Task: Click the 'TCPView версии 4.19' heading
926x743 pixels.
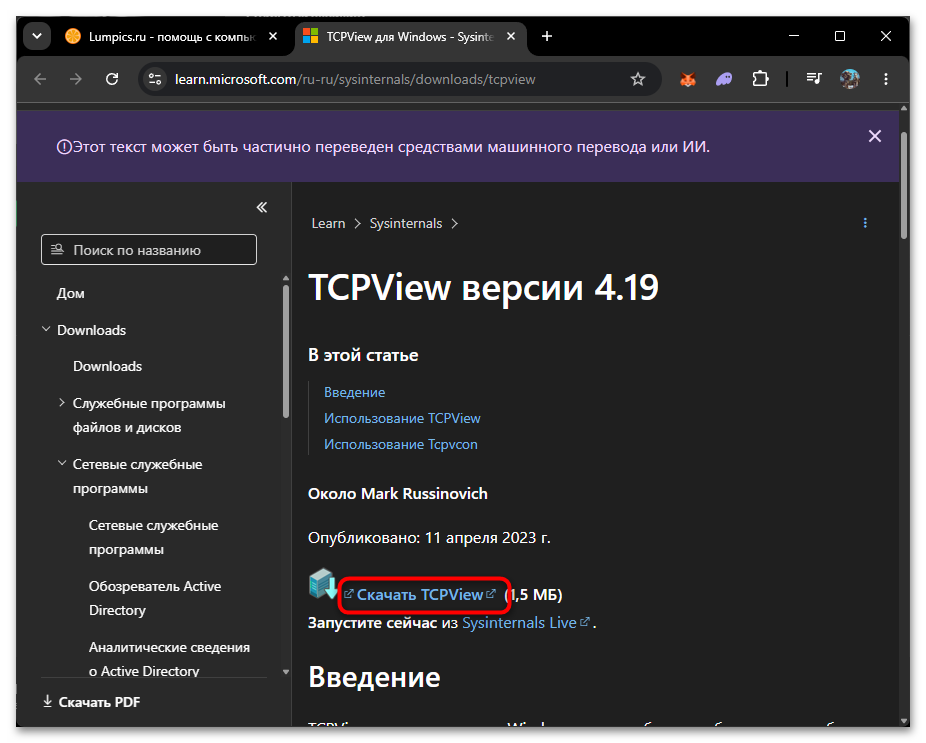Action: pyautogui.click(x=483, y=288)
